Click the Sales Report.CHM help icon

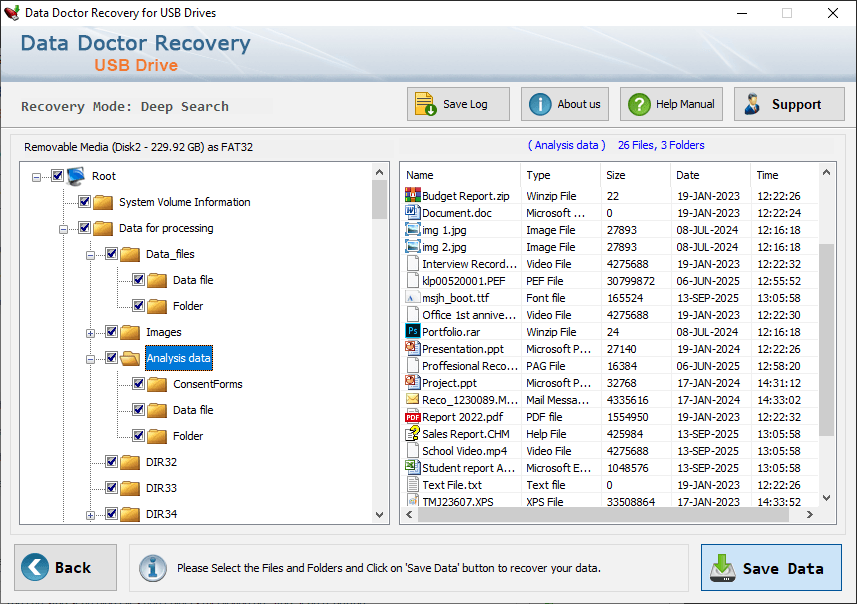[x=413, y=433]
